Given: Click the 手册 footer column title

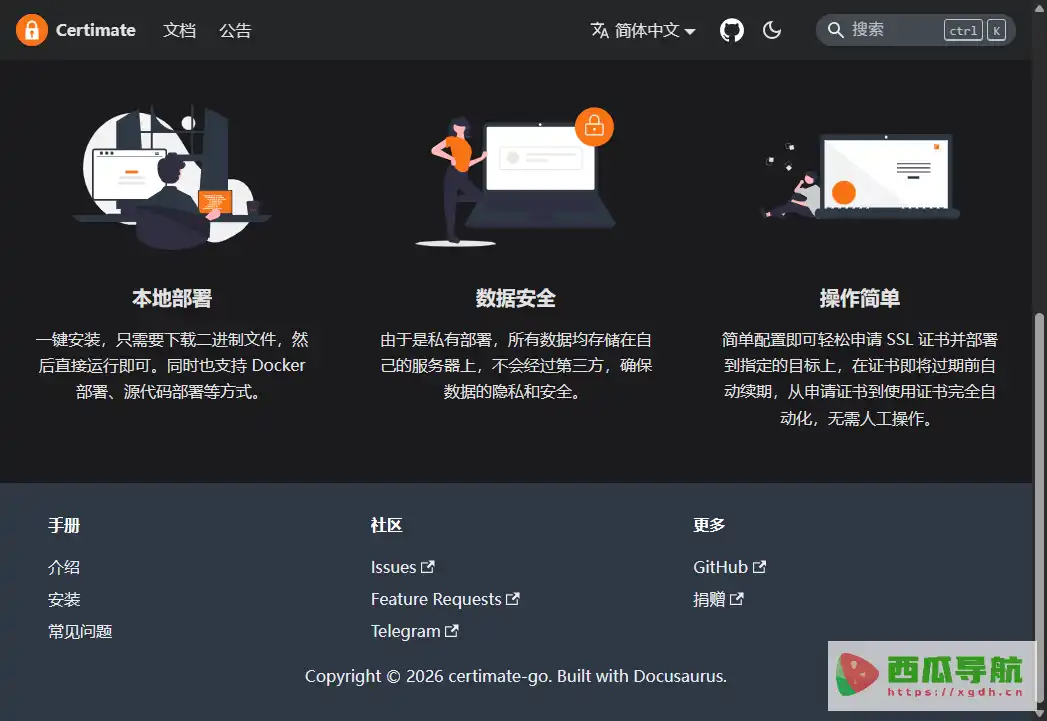Looking at the screenshot, I should (x=64, y=525).
